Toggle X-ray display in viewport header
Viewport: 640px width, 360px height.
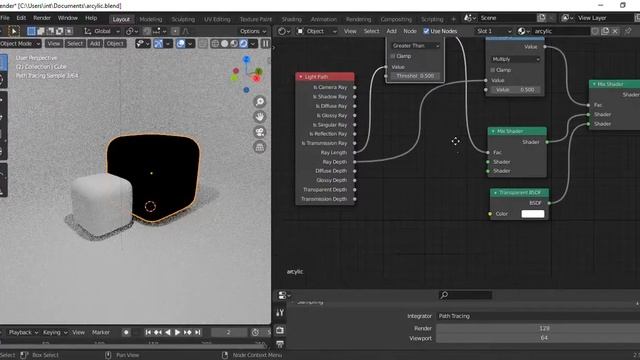(203, 44)
